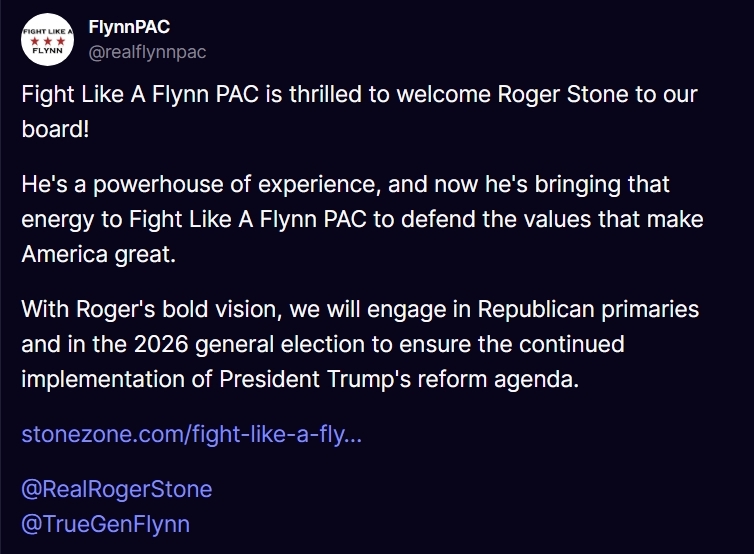Open the Fight Like A Flynn profile avatar

pos(47,39)
